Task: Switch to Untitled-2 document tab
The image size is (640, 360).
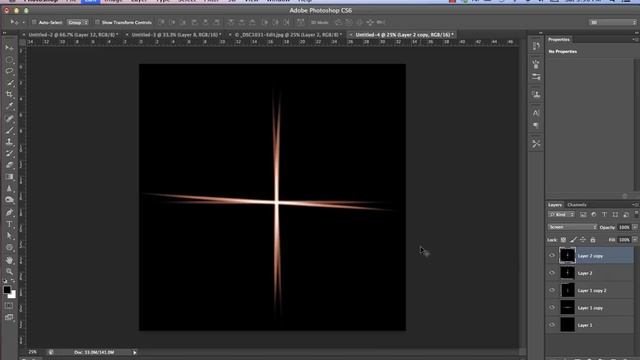Action: [x=72, y=35]
